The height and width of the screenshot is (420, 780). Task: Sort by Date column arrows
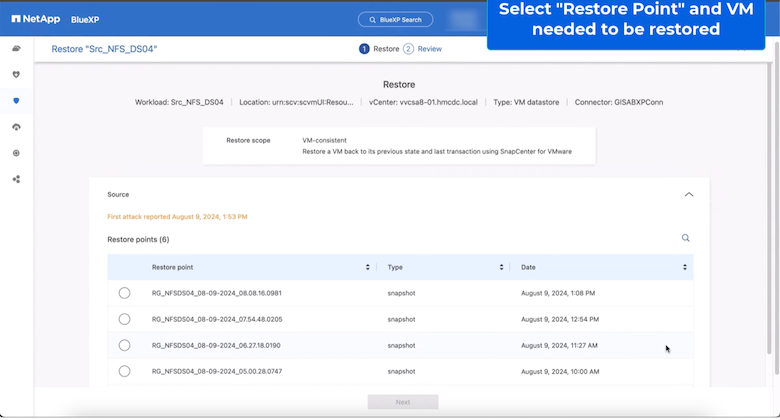685,267
